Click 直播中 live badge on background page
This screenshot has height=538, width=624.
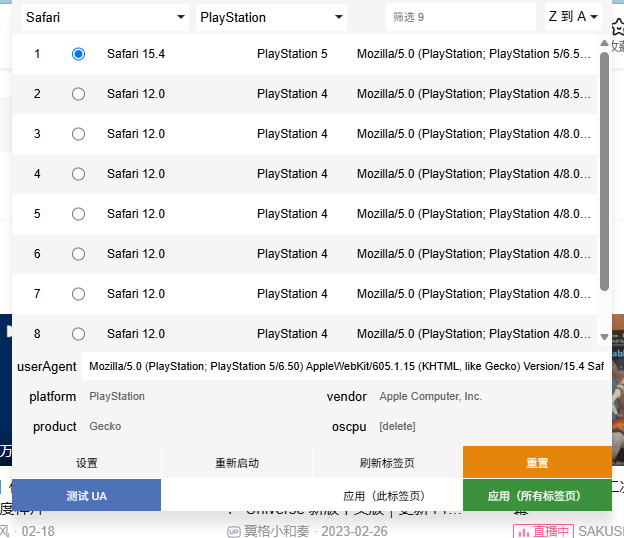point(543,531)
